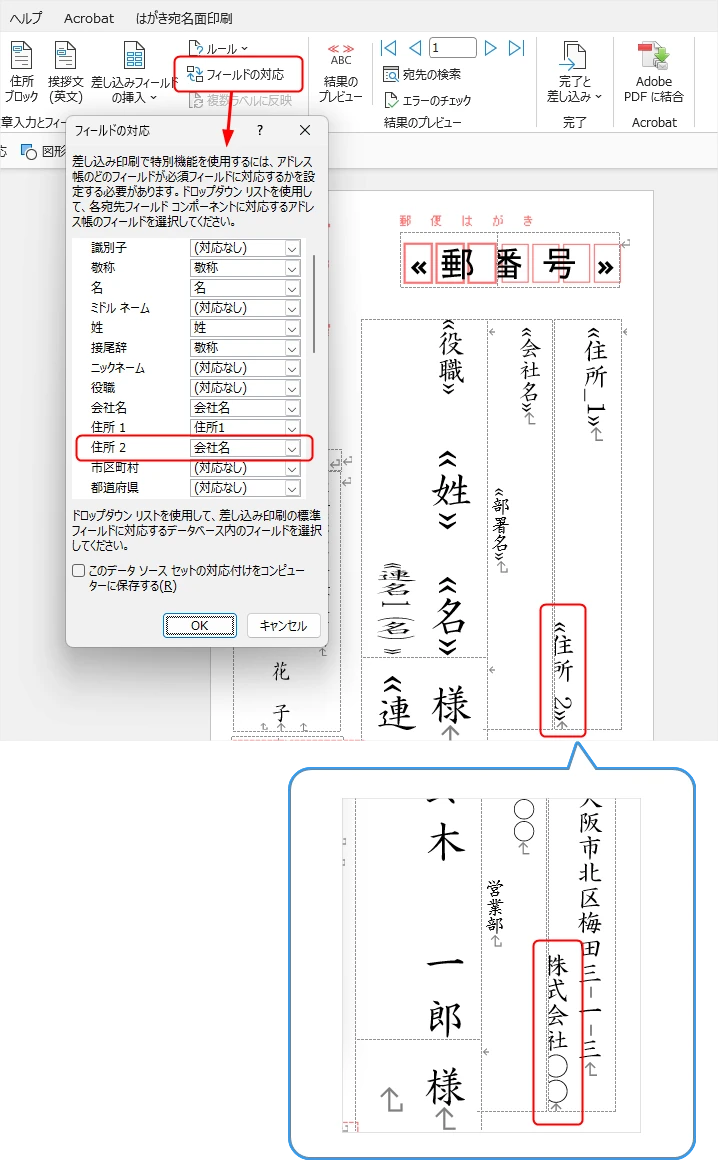Open 宛先の検索 recipient search
This screenshot has height=1164, width=718.
coord(422,74)
